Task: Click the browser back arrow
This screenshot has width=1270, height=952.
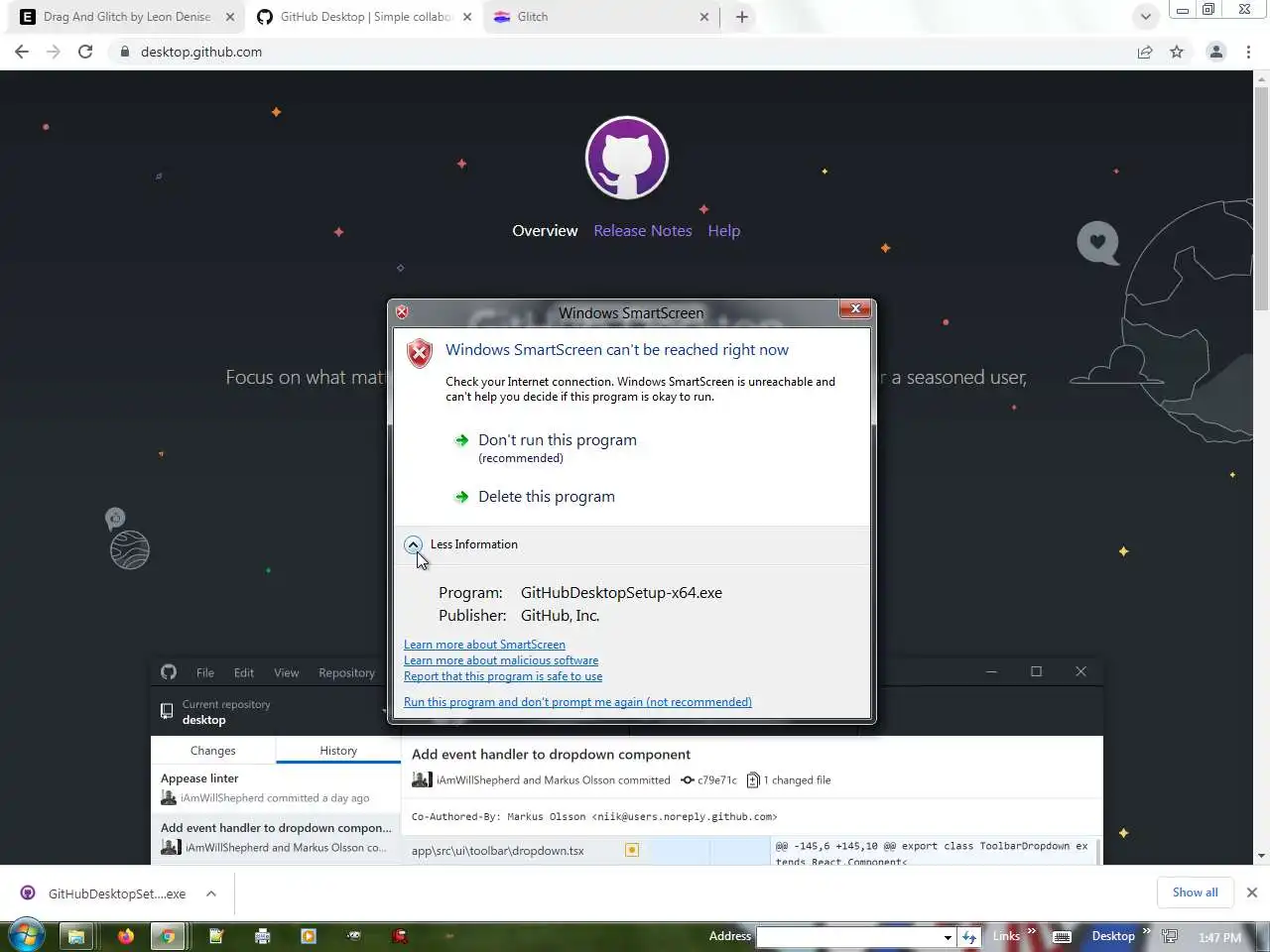Action: pos(22,52)
